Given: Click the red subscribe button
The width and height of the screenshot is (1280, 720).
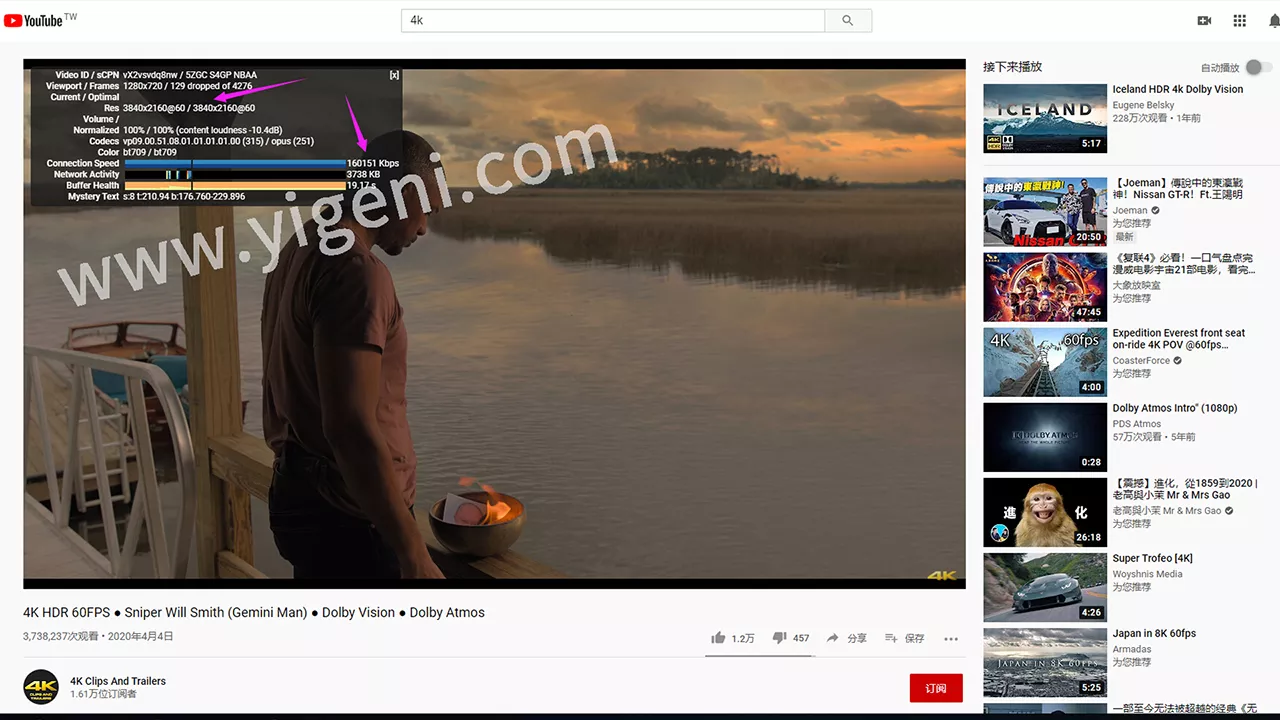Looking at the screenshot, I should click(936, 688).
